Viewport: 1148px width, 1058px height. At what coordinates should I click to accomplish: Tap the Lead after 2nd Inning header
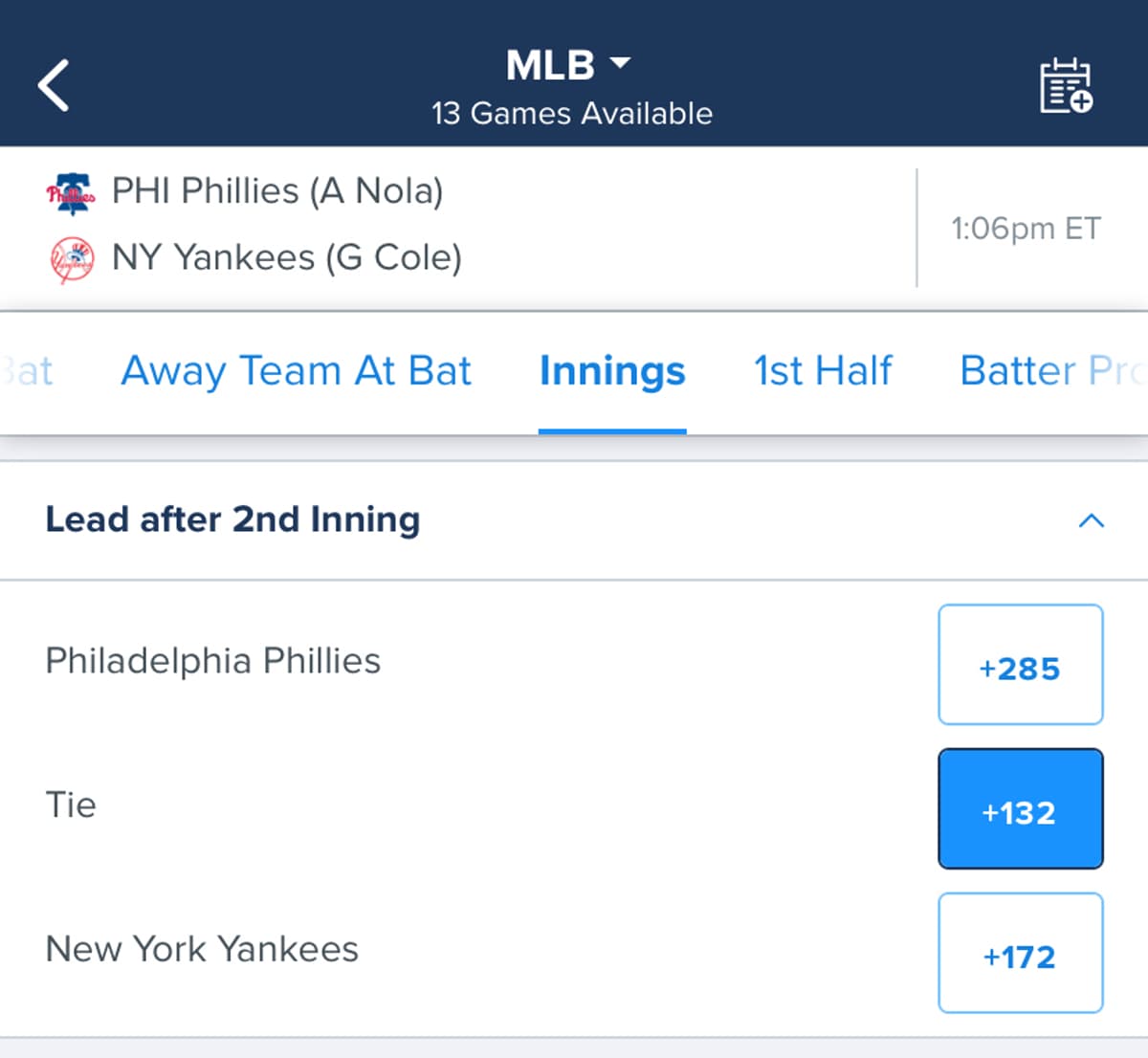pos(232,519)
